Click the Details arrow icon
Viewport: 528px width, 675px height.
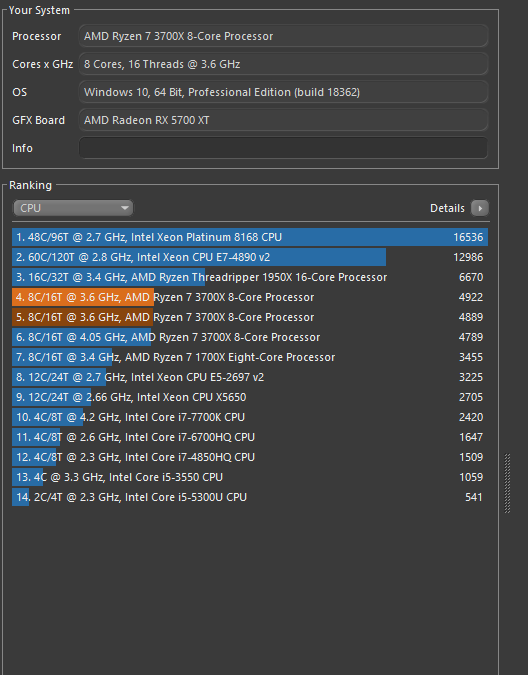(480, 208)
